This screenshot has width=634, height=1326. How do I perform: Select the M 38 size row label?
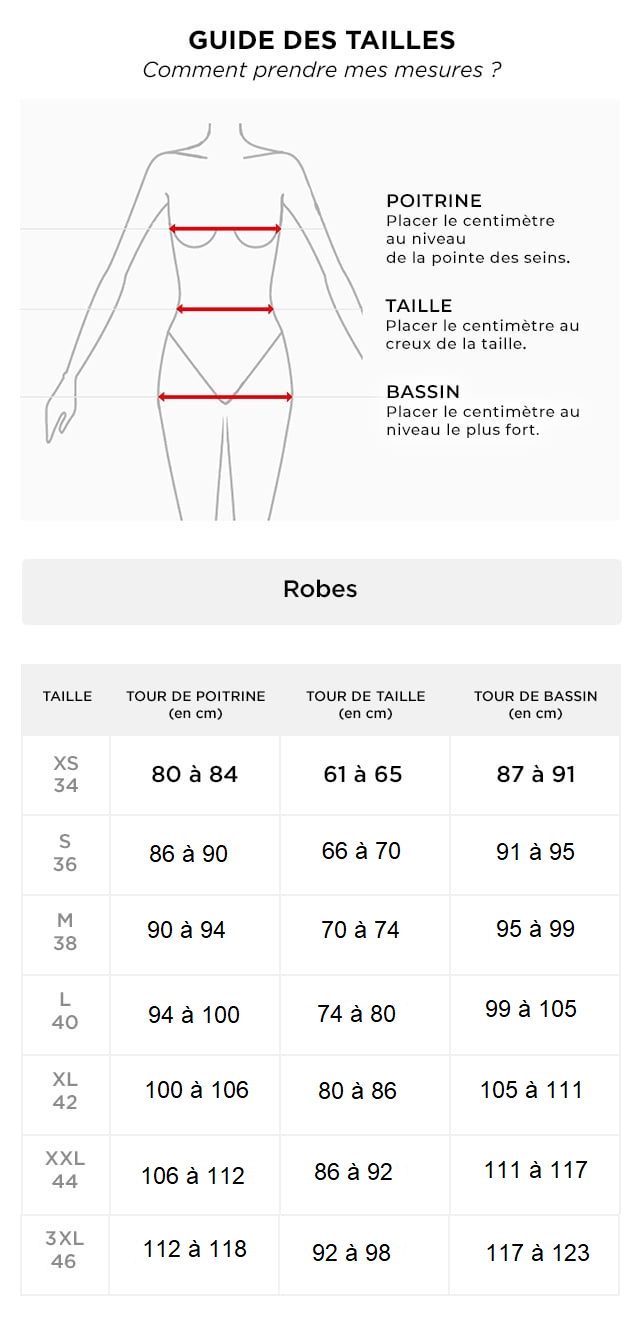[65, 932]
